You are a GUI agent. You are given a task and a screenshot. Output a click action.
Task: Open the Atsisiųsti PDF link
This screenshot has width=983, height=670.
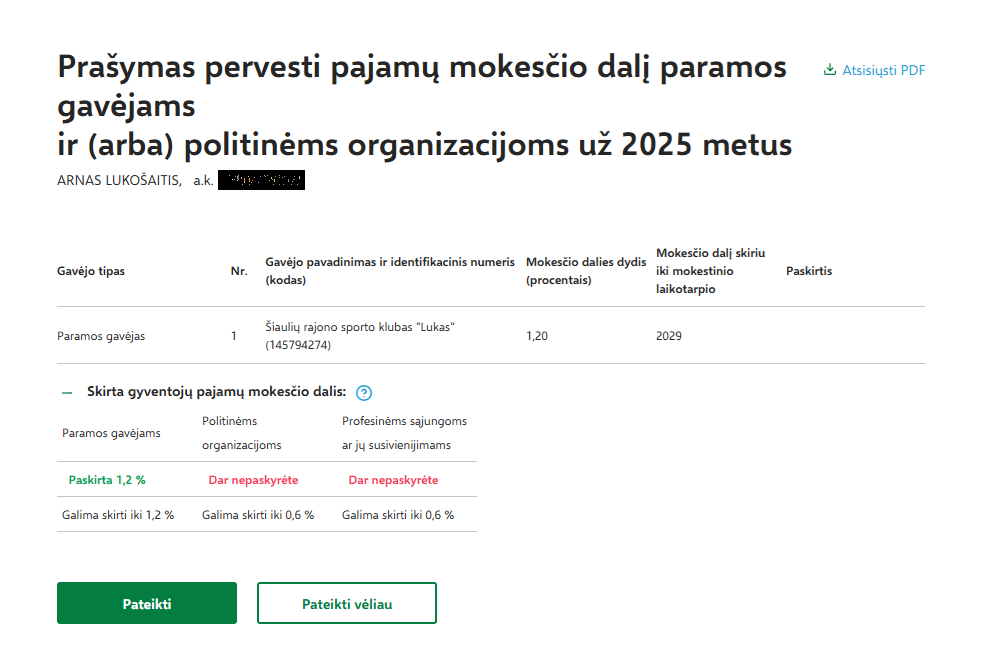tap(883, 71)
